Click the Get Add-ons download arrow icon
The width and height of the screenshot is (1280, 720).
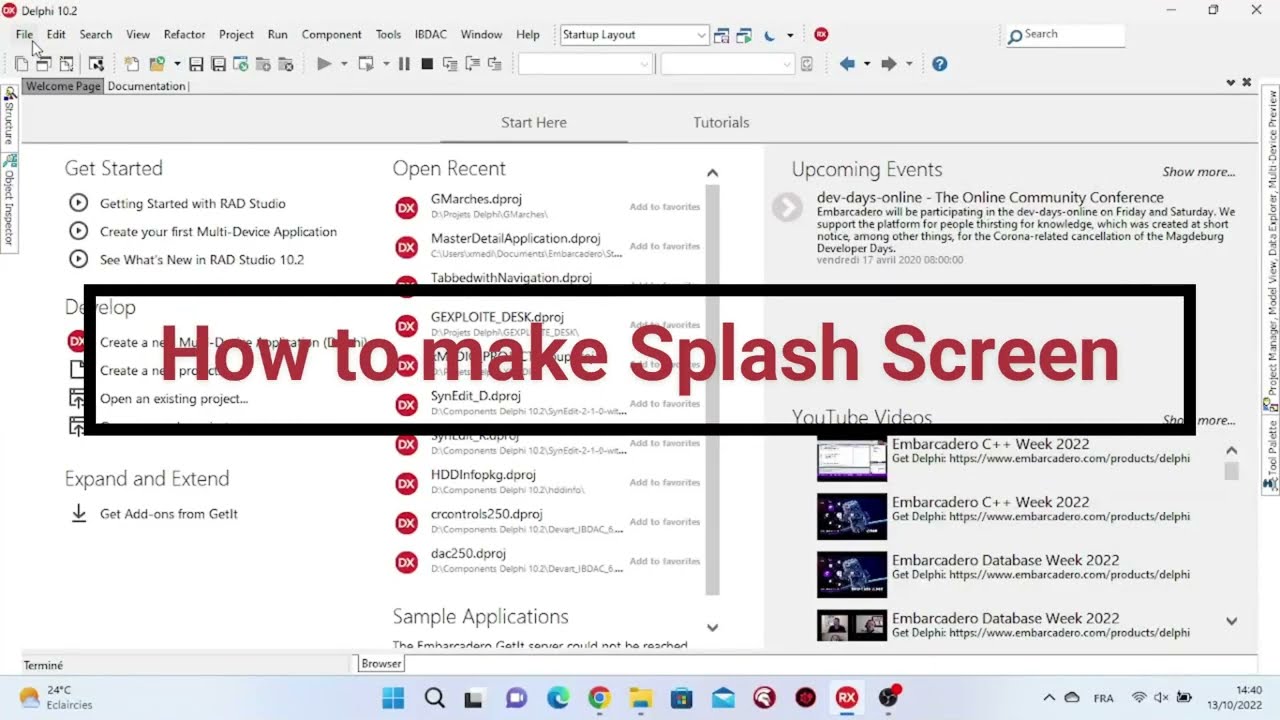point(78,513)
